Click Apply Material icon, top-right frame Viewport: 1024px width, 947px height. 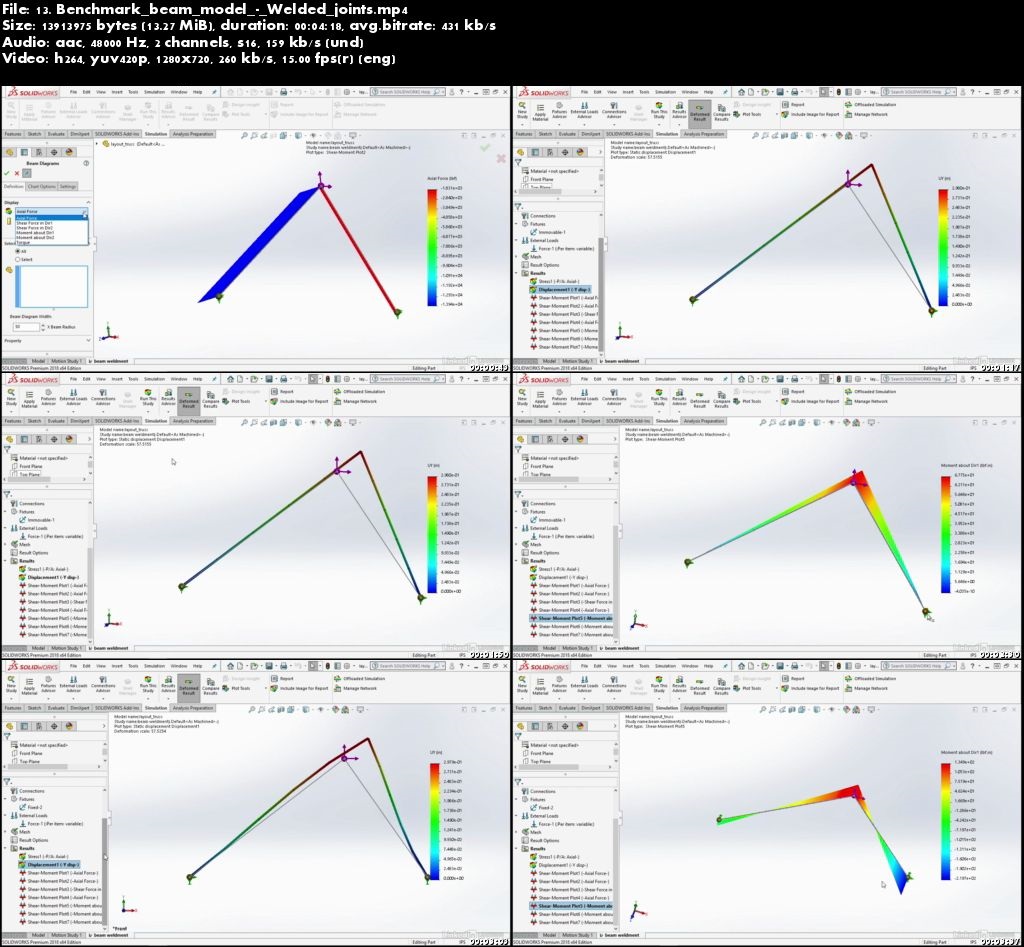tap(540, 112)
